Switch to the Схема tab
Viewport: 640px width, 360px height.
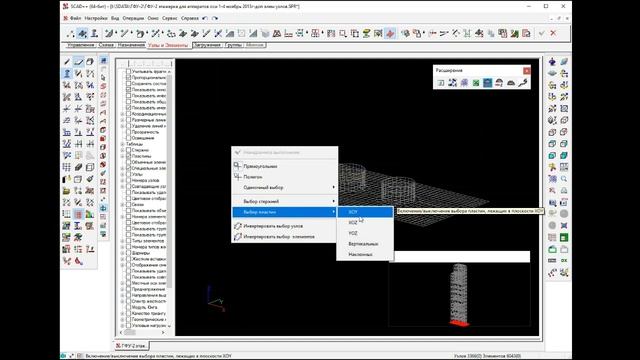click(106, 45)
